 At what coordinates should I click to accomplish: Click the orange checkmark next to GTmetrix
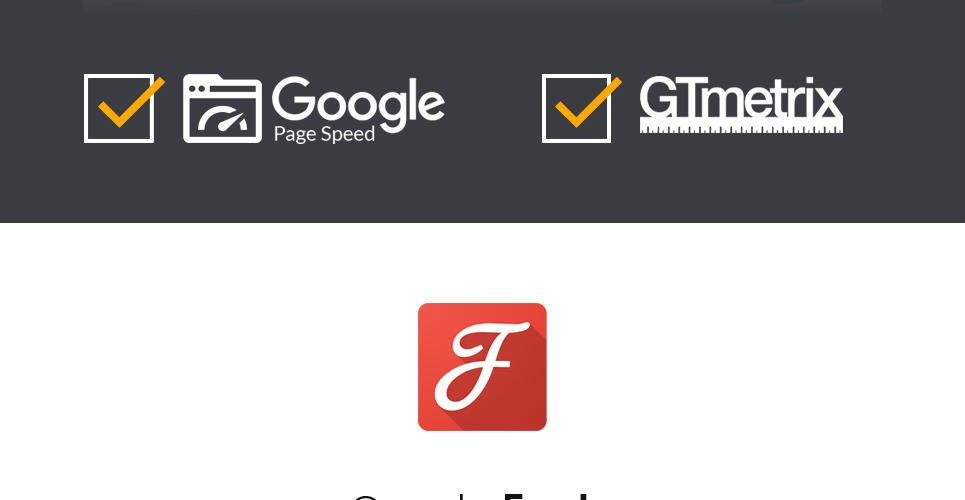coord(588,102)
